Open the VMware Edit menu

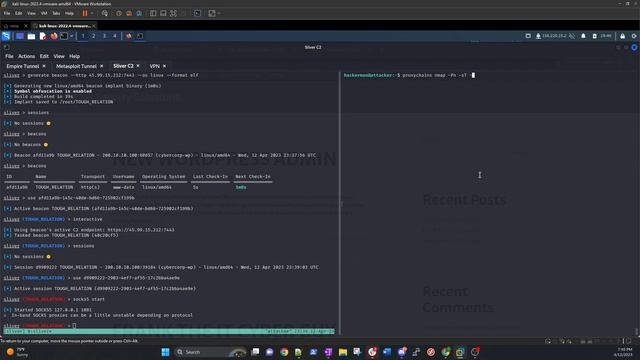(18, 13)
